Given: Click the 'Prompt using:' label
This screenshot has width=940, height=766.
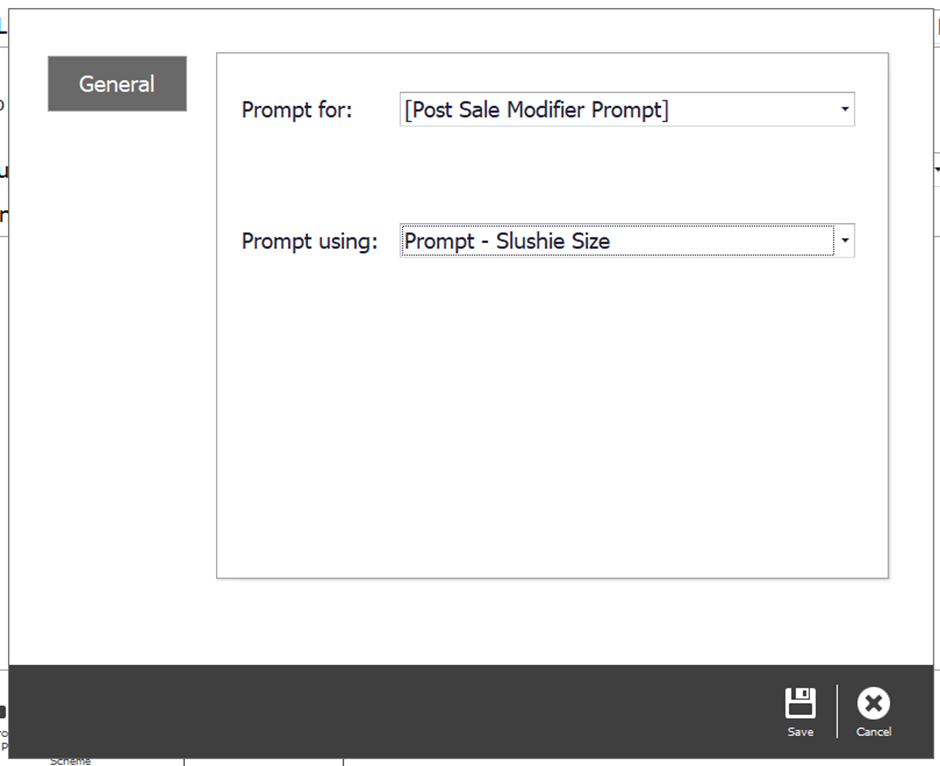Looking at the screenshot, I should tap(309, 242).
